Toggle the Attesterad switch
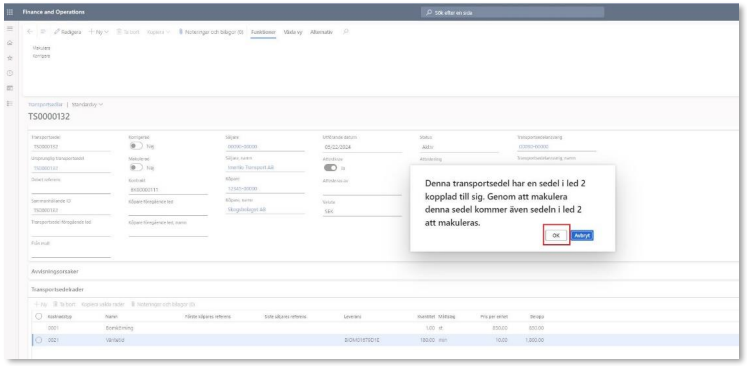 coord(330,167)
